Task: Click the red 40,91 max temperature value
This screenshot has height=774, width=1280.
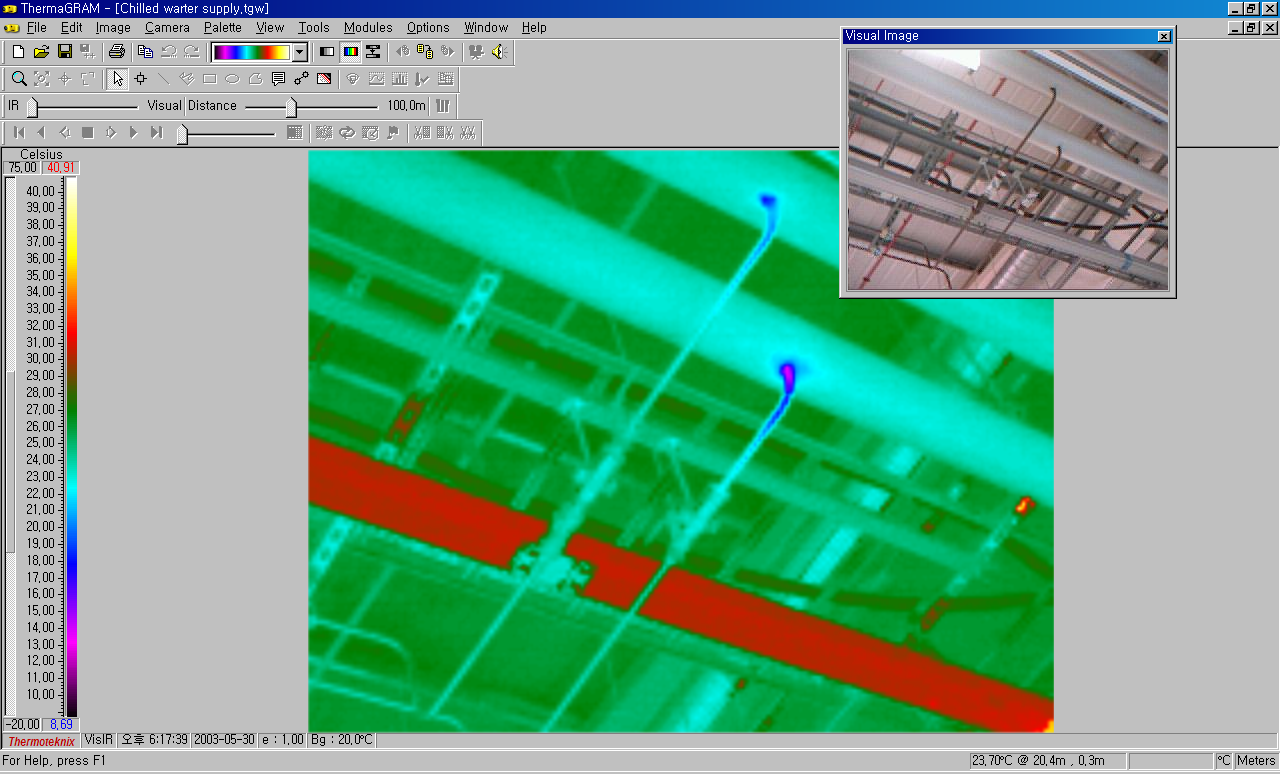Action: [60, 167]
